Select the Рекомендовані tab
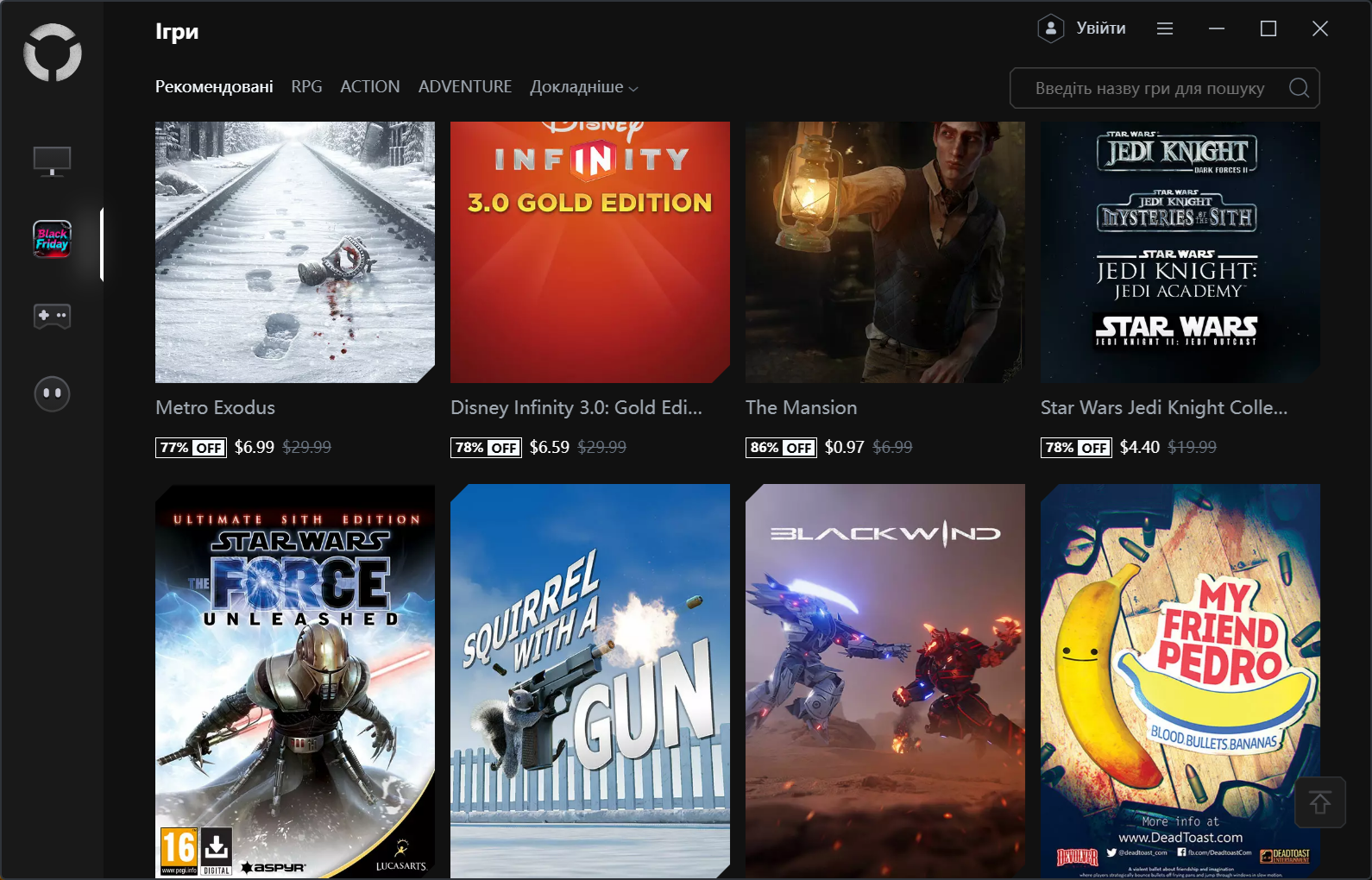 pos(214,87)
